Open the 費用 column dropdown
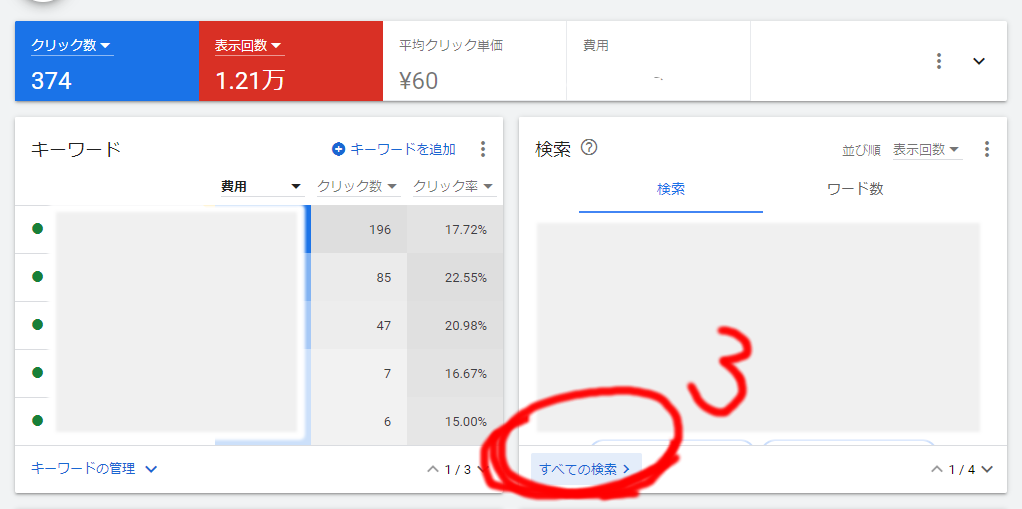 point(262,186)
